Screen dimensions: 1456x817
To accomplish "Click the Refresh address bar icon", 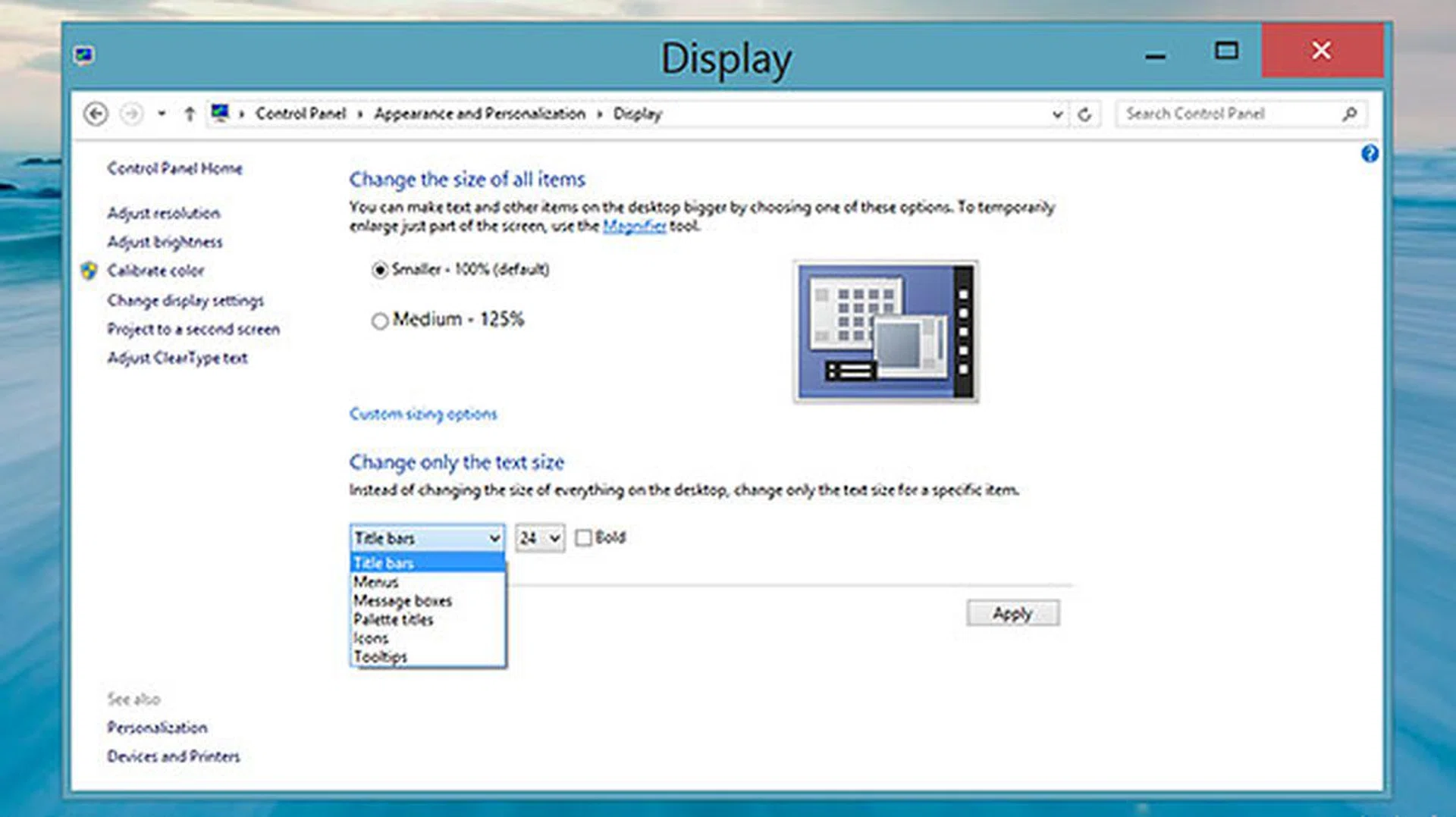I will tap(1084, 114).
